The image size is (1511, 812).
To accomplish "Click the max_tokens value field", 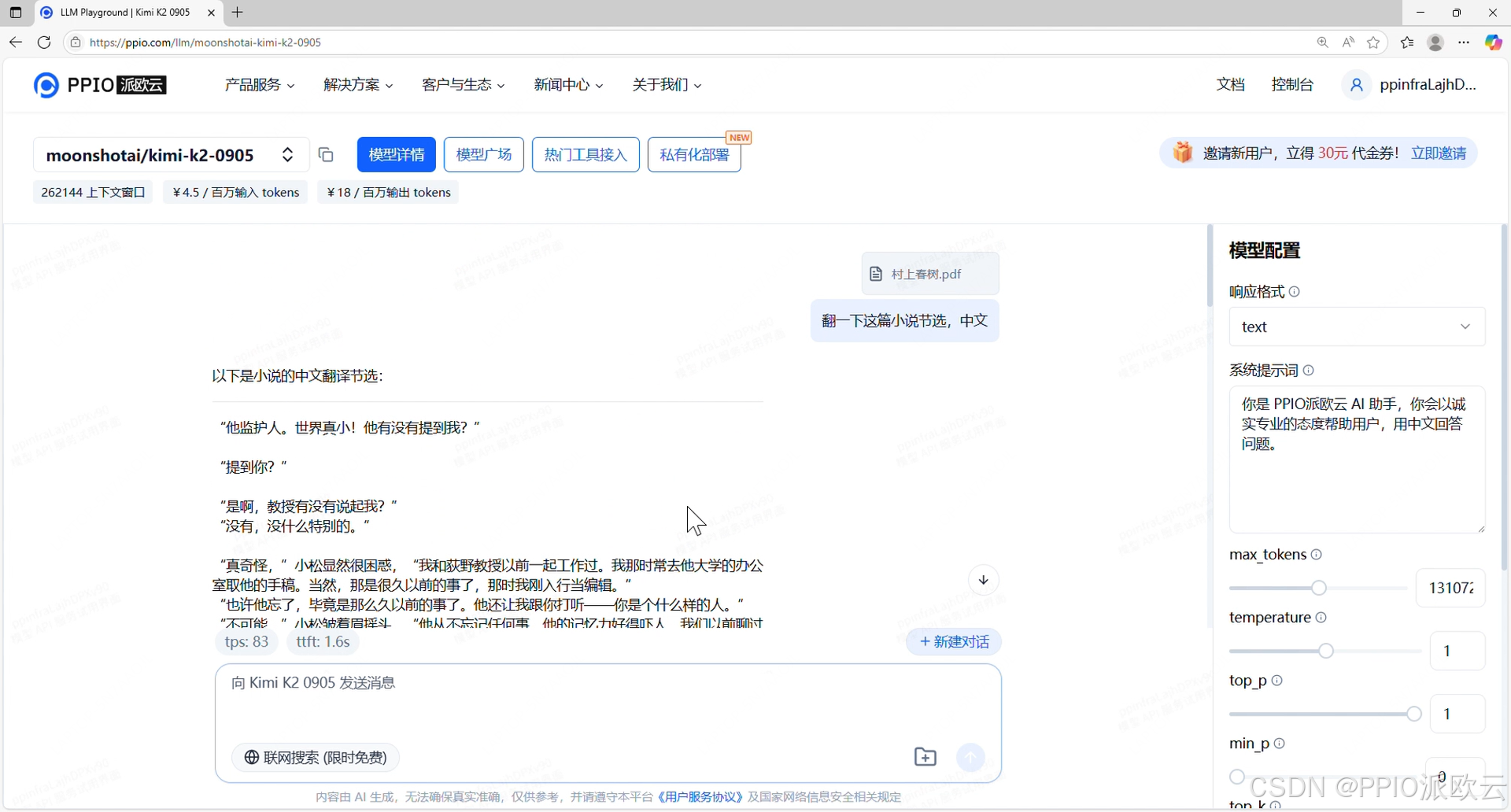I will pos(1450,588).
